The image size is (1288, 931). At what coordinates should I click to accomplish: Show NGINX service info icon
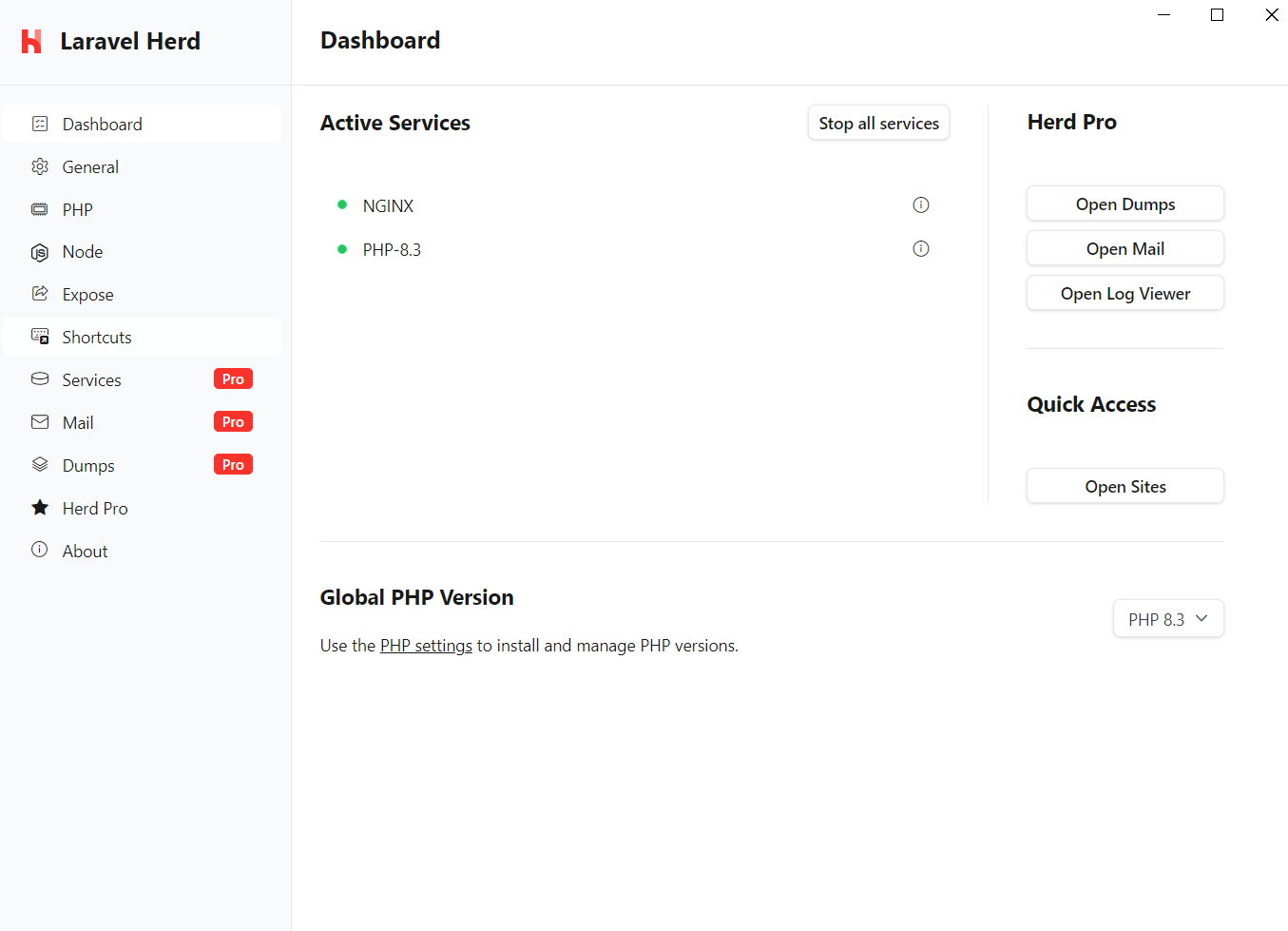pos(920,204)
